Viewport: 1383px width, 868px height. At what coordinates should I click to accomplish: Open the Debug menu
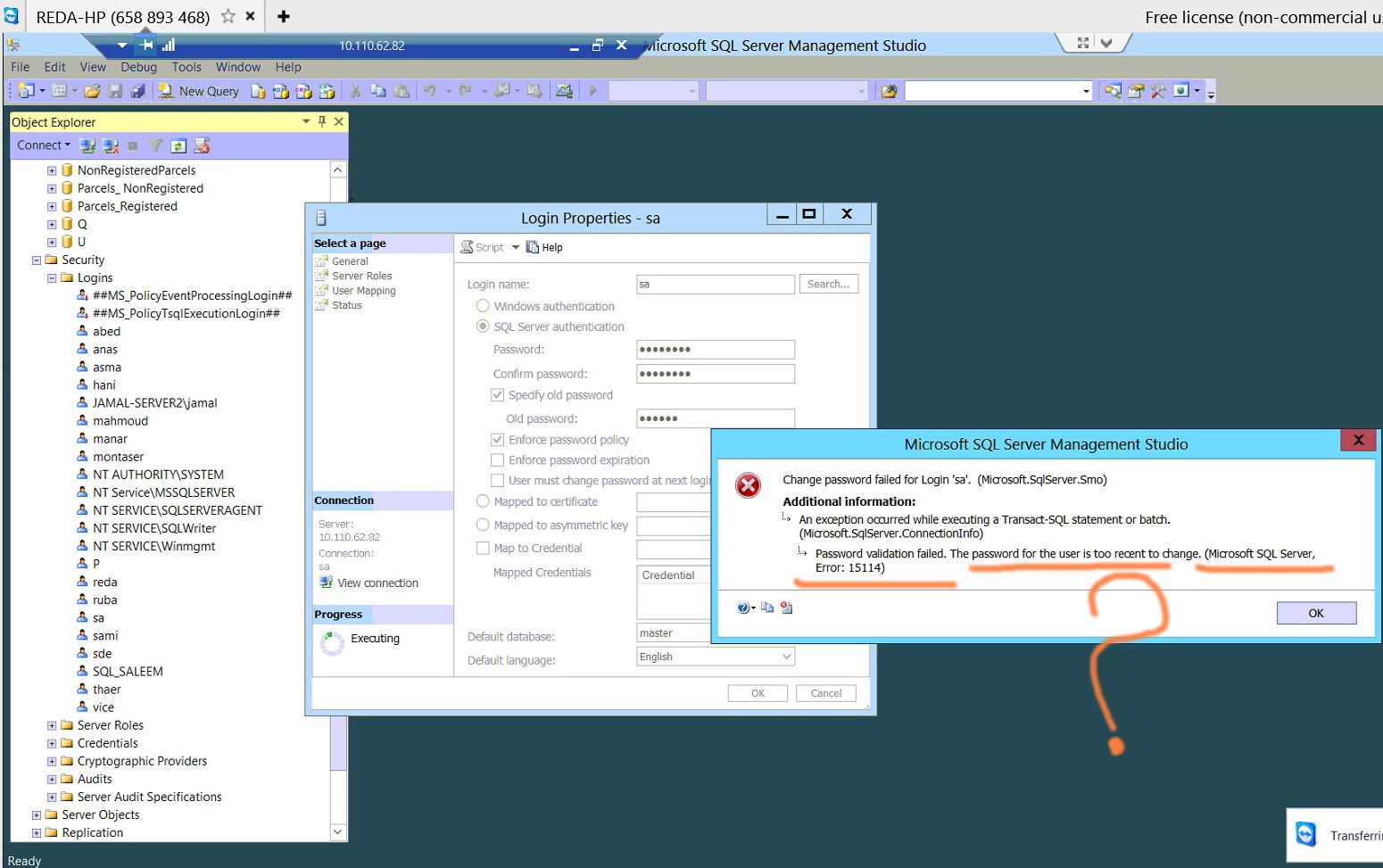coord(138,67)
